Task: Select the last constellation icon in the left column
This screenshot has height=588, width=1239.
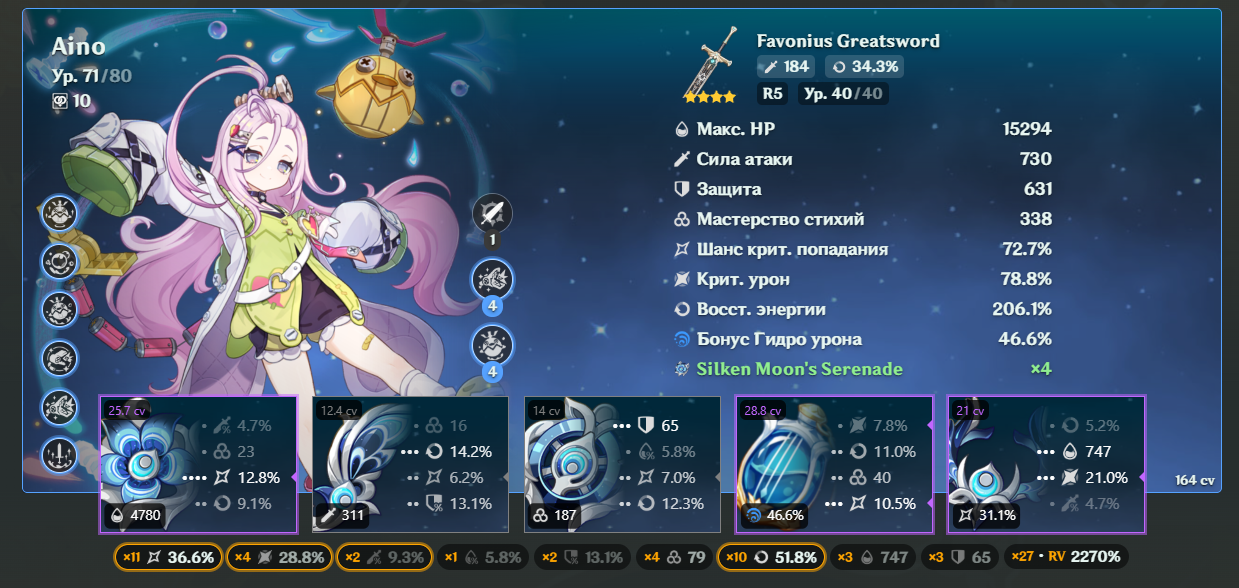Action: [x=59, y=455]
